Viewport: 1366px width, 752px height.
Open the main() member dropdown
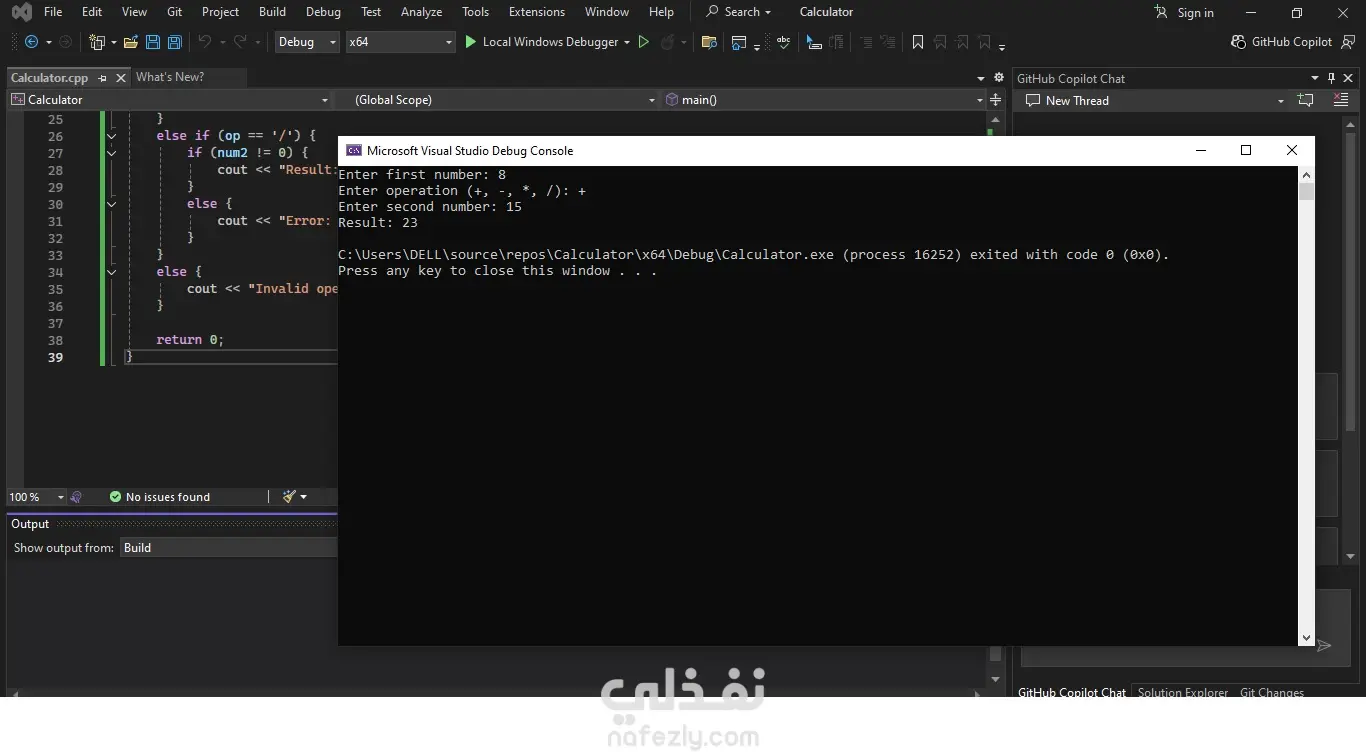click(x=823, y=100)
